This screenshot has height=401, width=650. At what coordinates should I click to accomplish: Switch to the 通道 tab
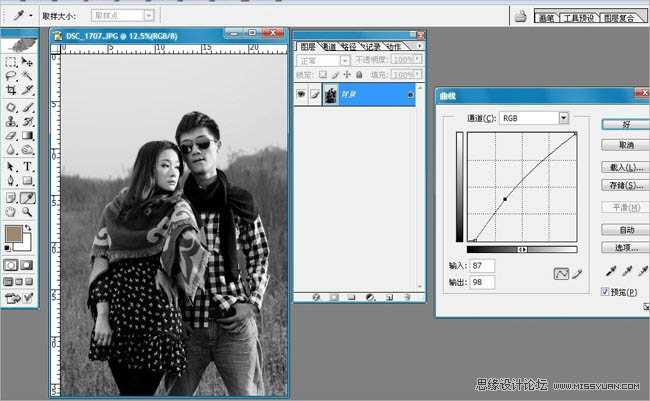point(330,46)
